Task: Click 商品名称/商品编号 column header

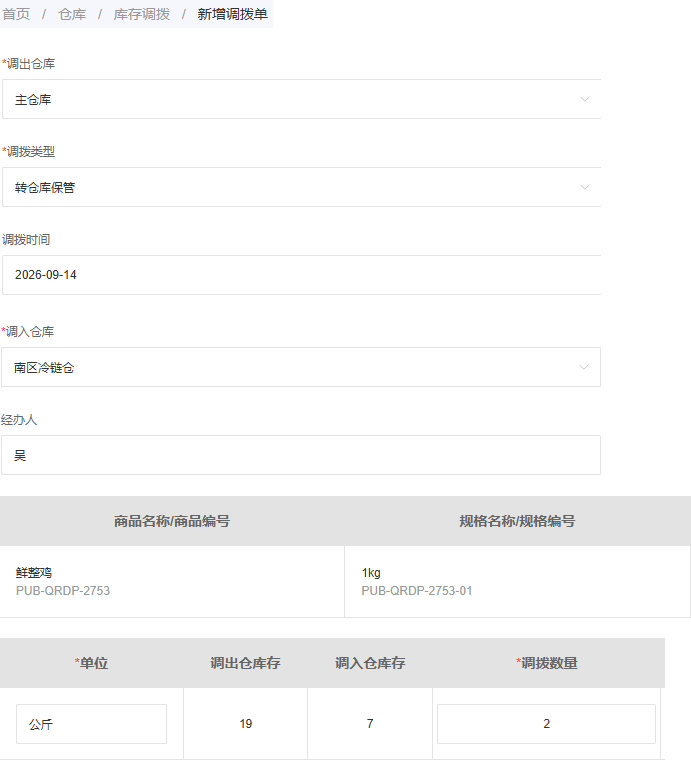Action: [x=172, y=521]
